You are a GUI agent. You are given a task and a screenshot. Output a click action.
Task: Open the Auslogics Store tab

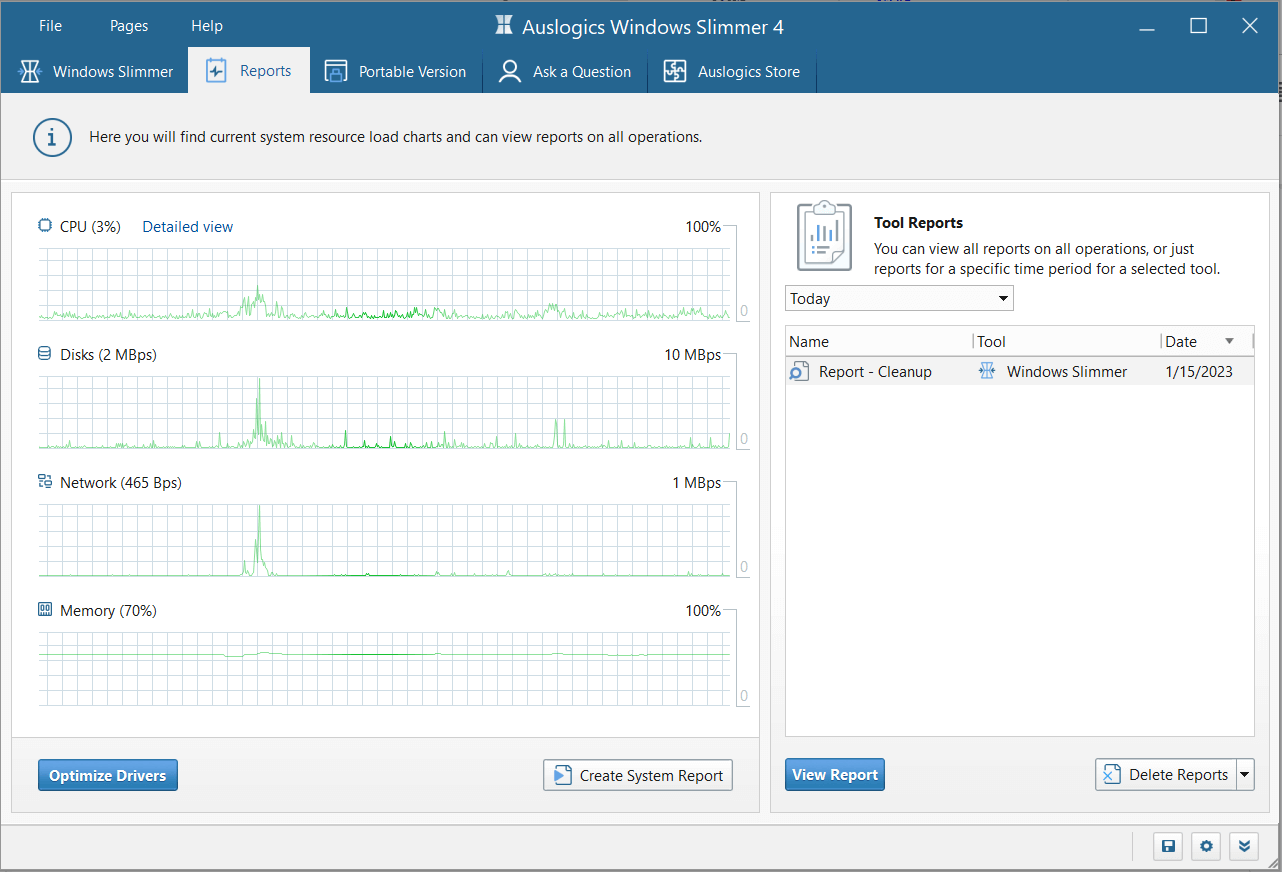click(x=732, y=72)
